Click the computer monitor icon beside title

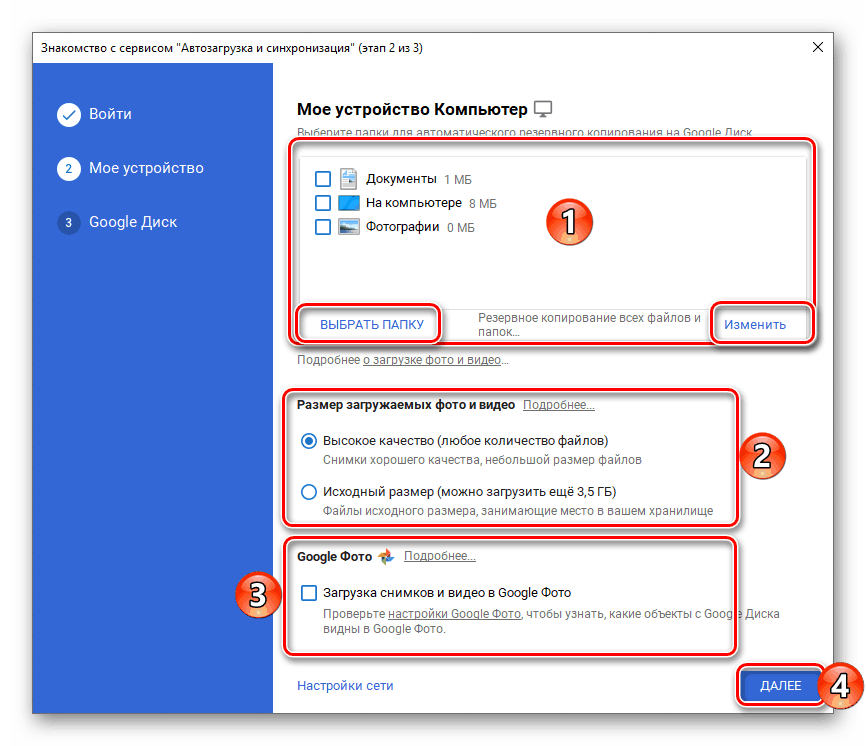coord(543,109)
